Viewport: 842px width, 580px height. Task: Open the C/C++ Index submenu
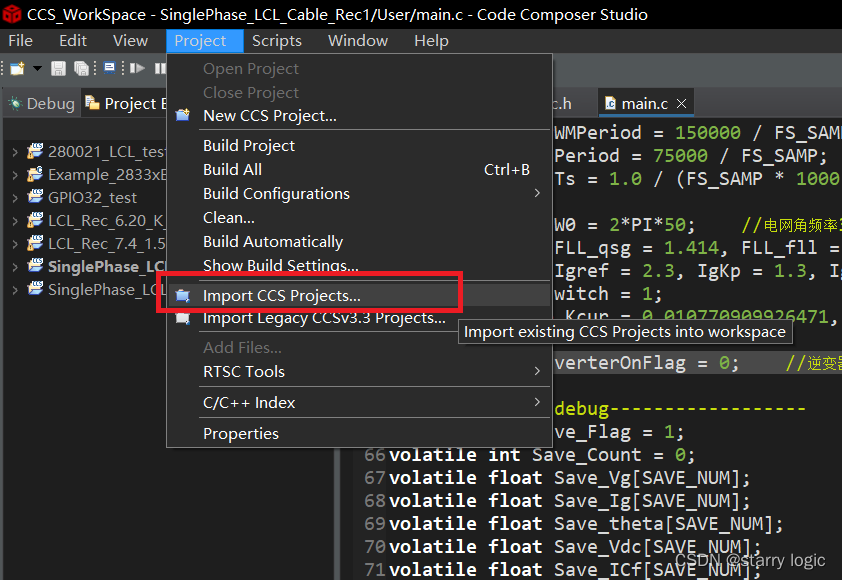pyautogui.click(x=359, y=402)
